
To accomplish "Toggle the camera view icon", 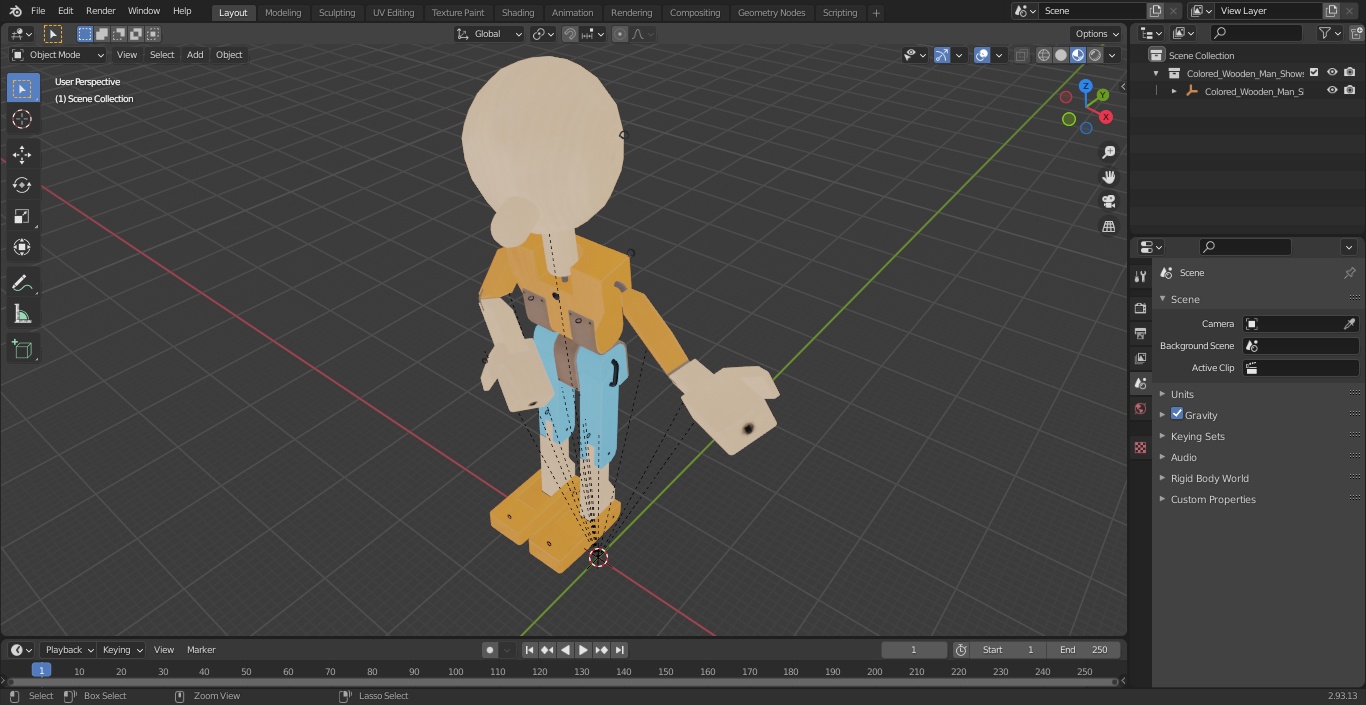I will point(1109,201).
